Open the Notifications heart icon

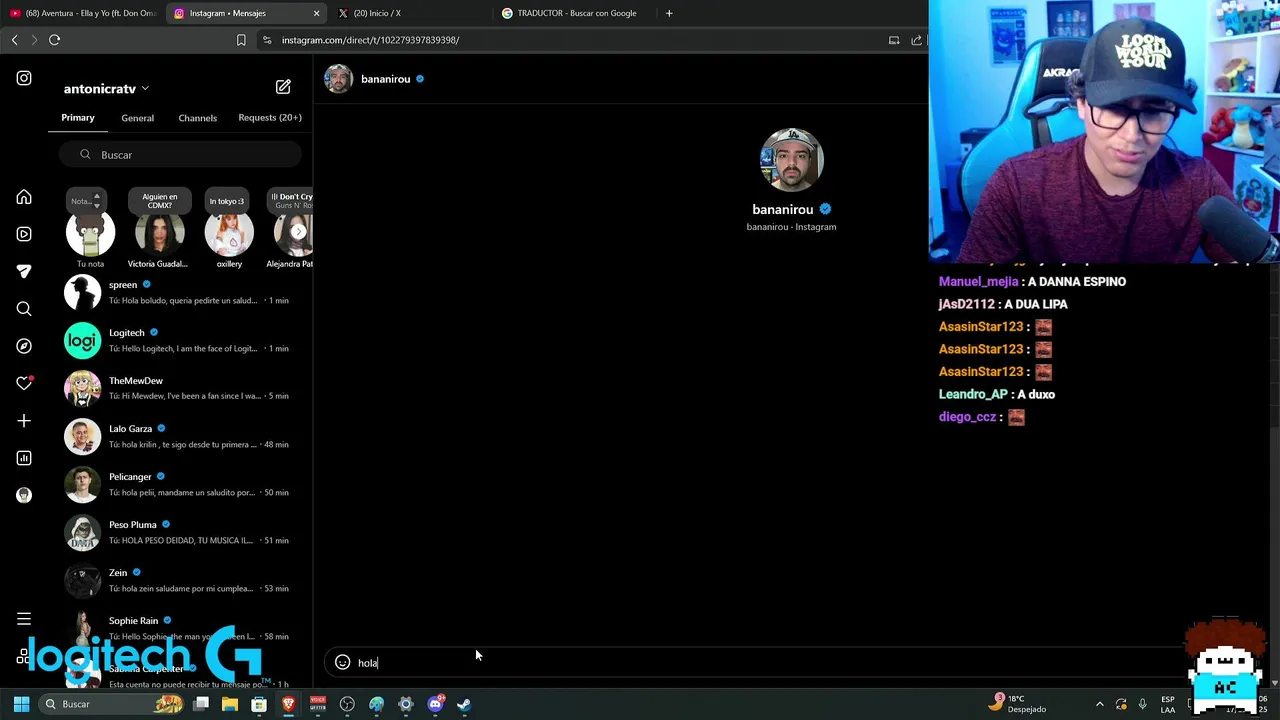pos(24,383)
